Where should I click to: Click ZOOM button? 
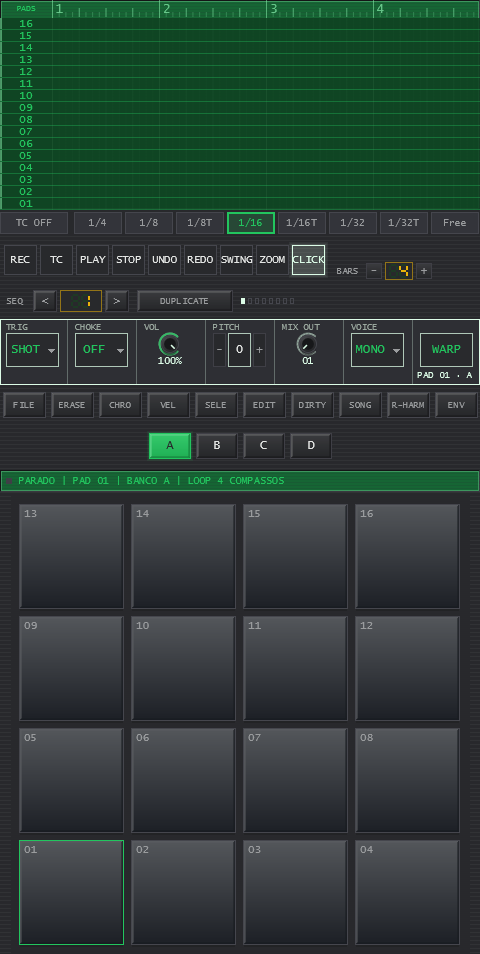click(x=272, y=260)
